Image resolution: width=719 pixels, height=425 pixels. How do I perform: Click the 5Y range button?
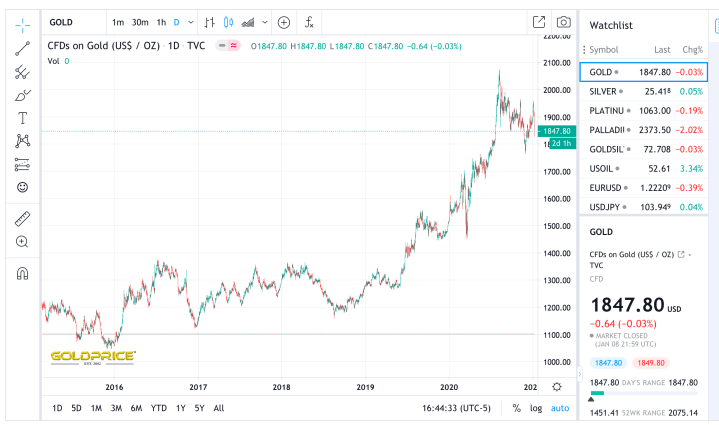(200, 408)
